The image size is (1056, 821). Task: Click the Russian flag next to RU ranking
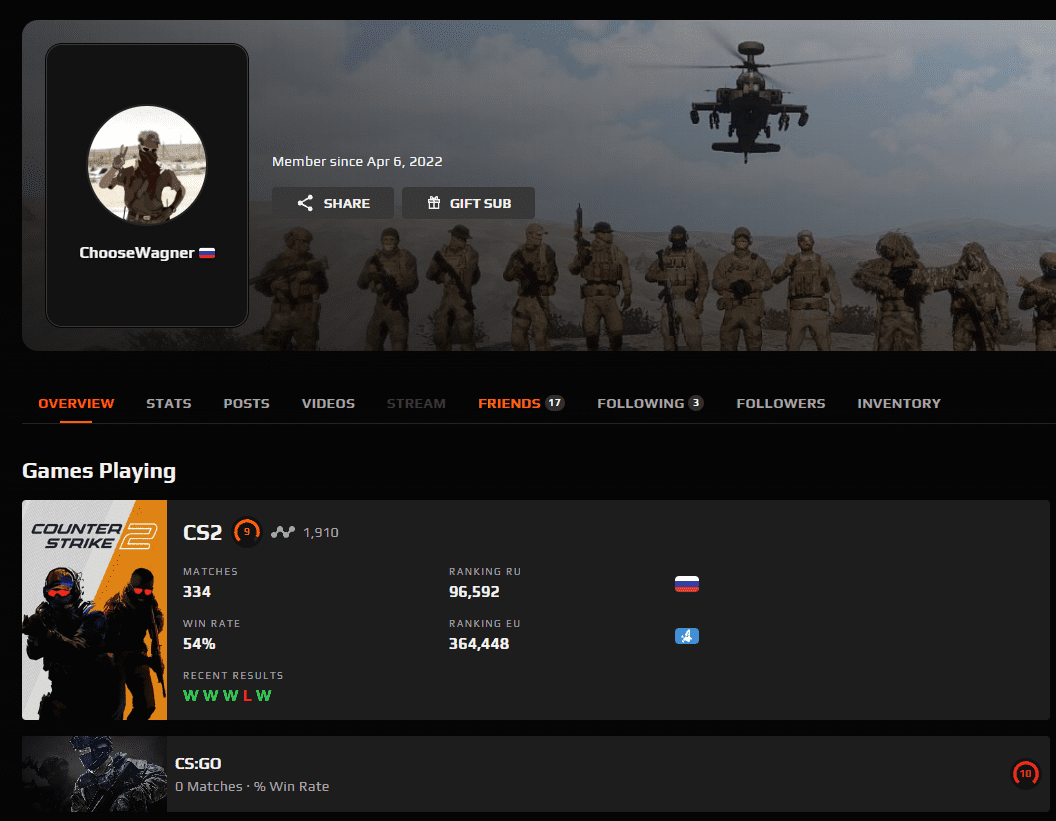tap(686, 584)
